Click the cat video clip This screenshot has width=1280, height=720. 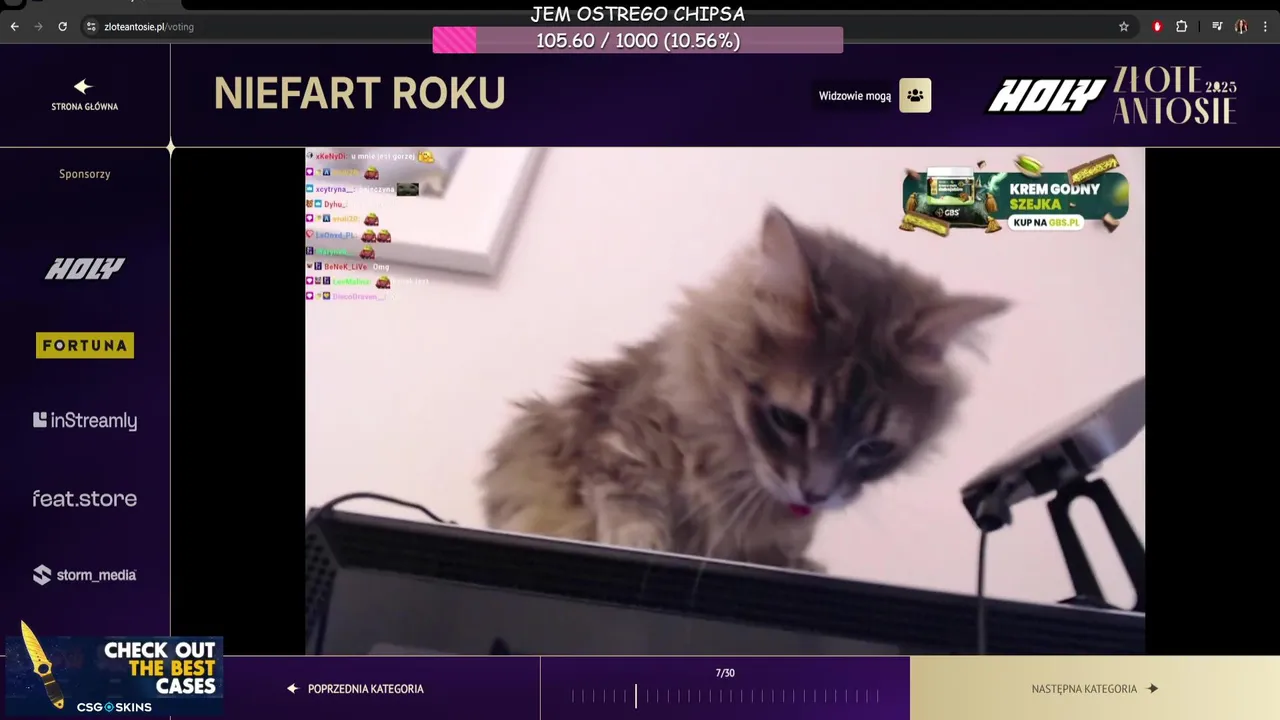pos(725,401)
